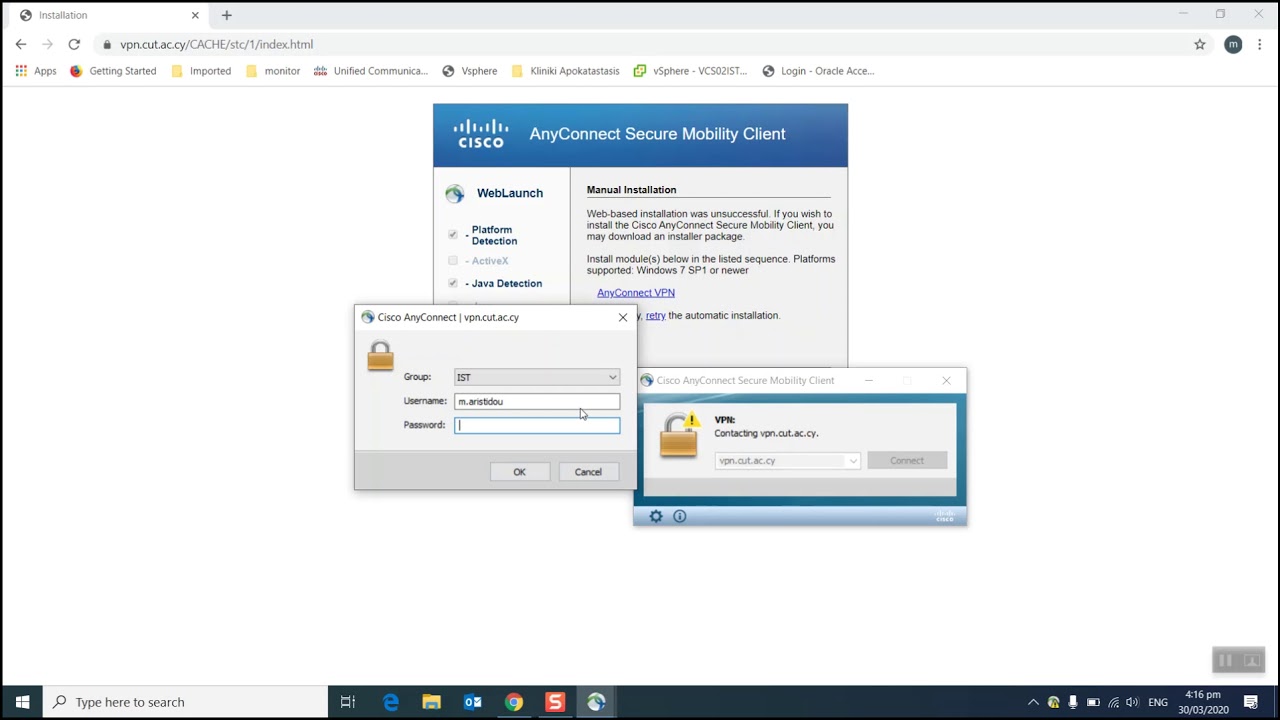Open the Wi-Fi network tray icon
This screenshot has width=1280, height=720.
point(1113,702)
